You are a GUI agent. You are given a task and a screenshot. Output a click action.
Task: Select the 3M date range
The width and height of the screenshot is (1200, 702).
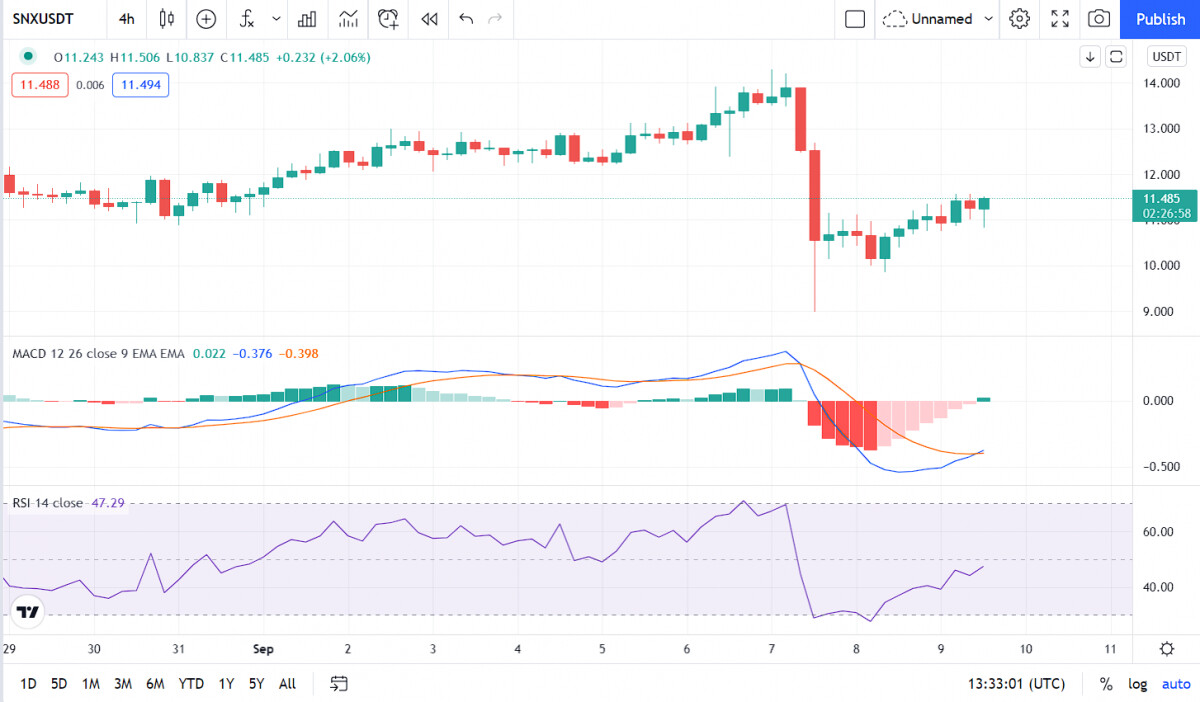tap(122, 684)
